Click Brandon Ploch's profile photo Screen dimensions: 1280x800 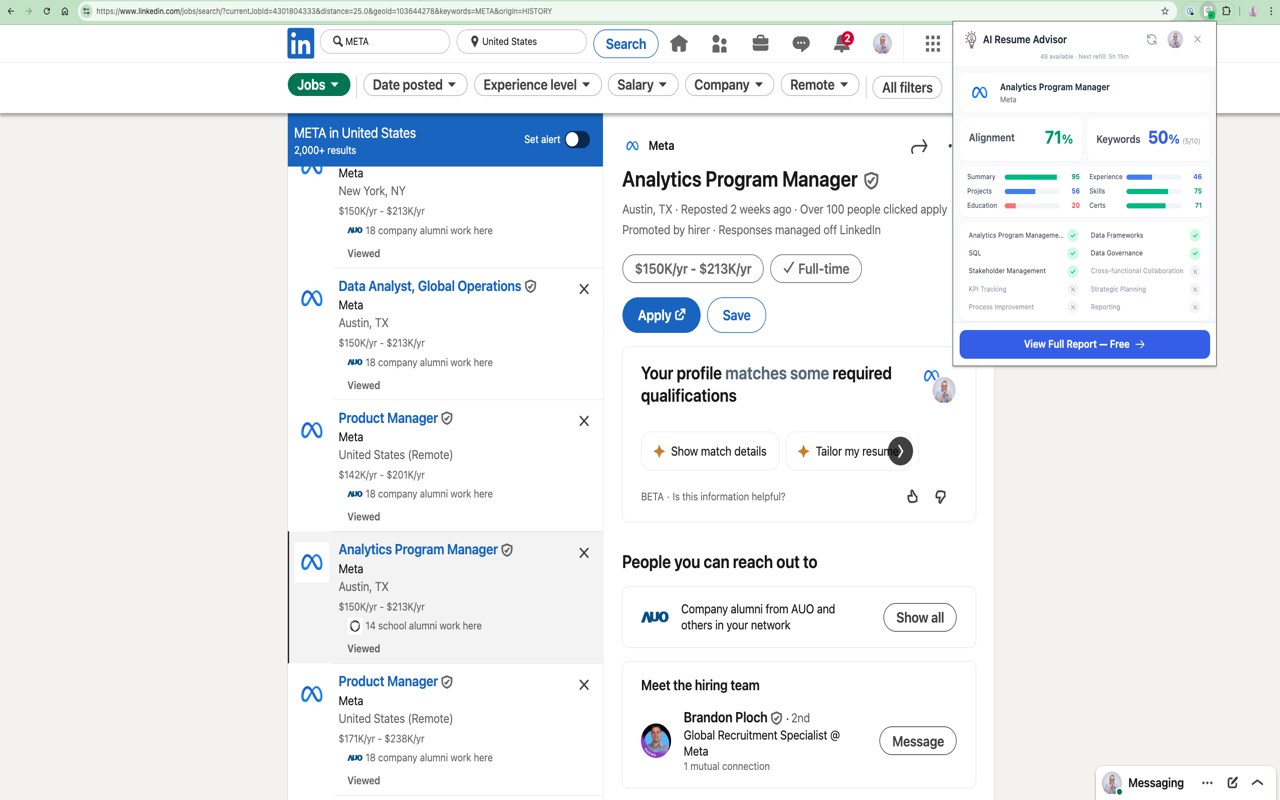point(656,741)
